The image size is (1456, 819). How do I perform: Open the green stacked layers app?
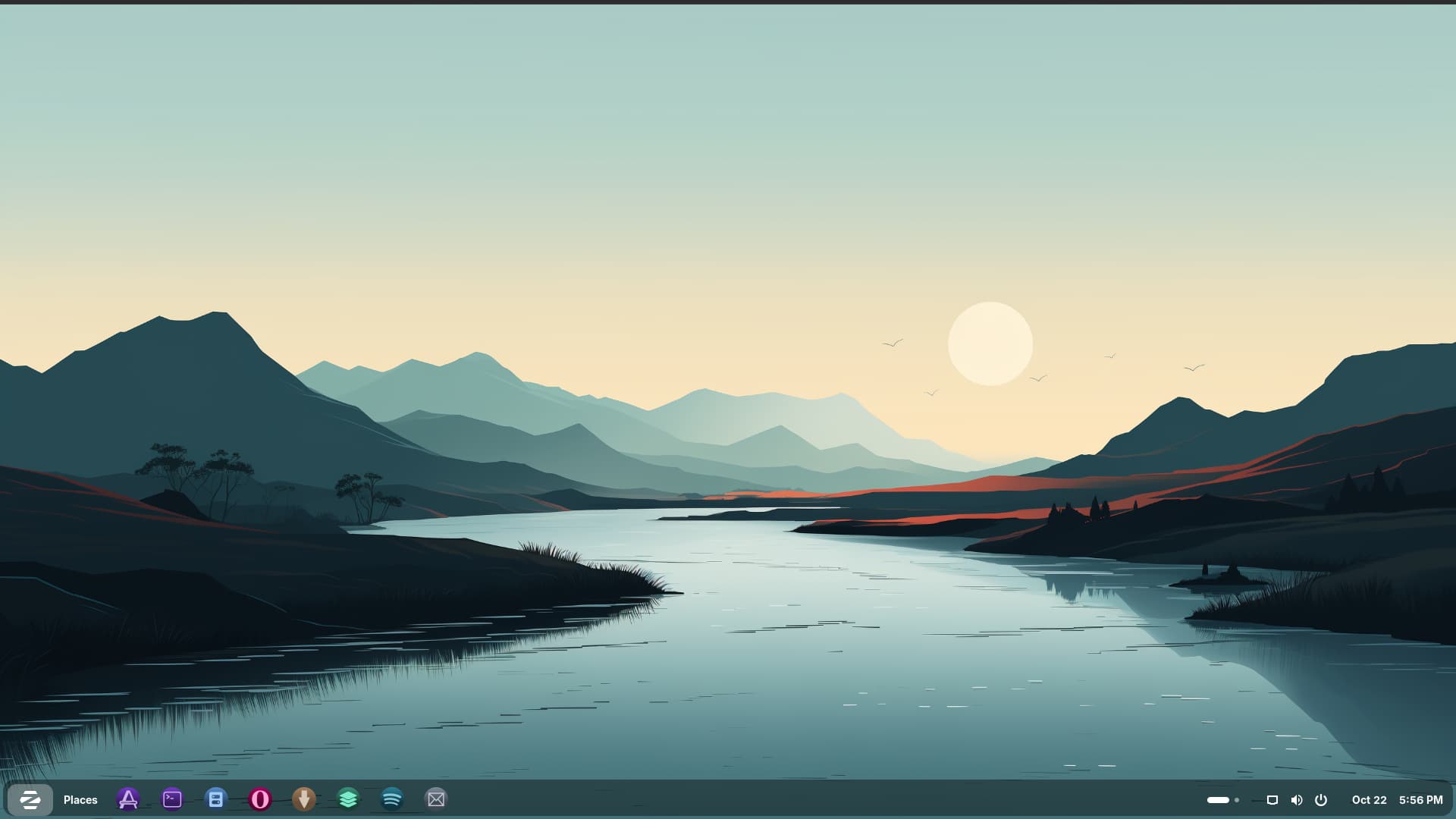click(348, 799)
